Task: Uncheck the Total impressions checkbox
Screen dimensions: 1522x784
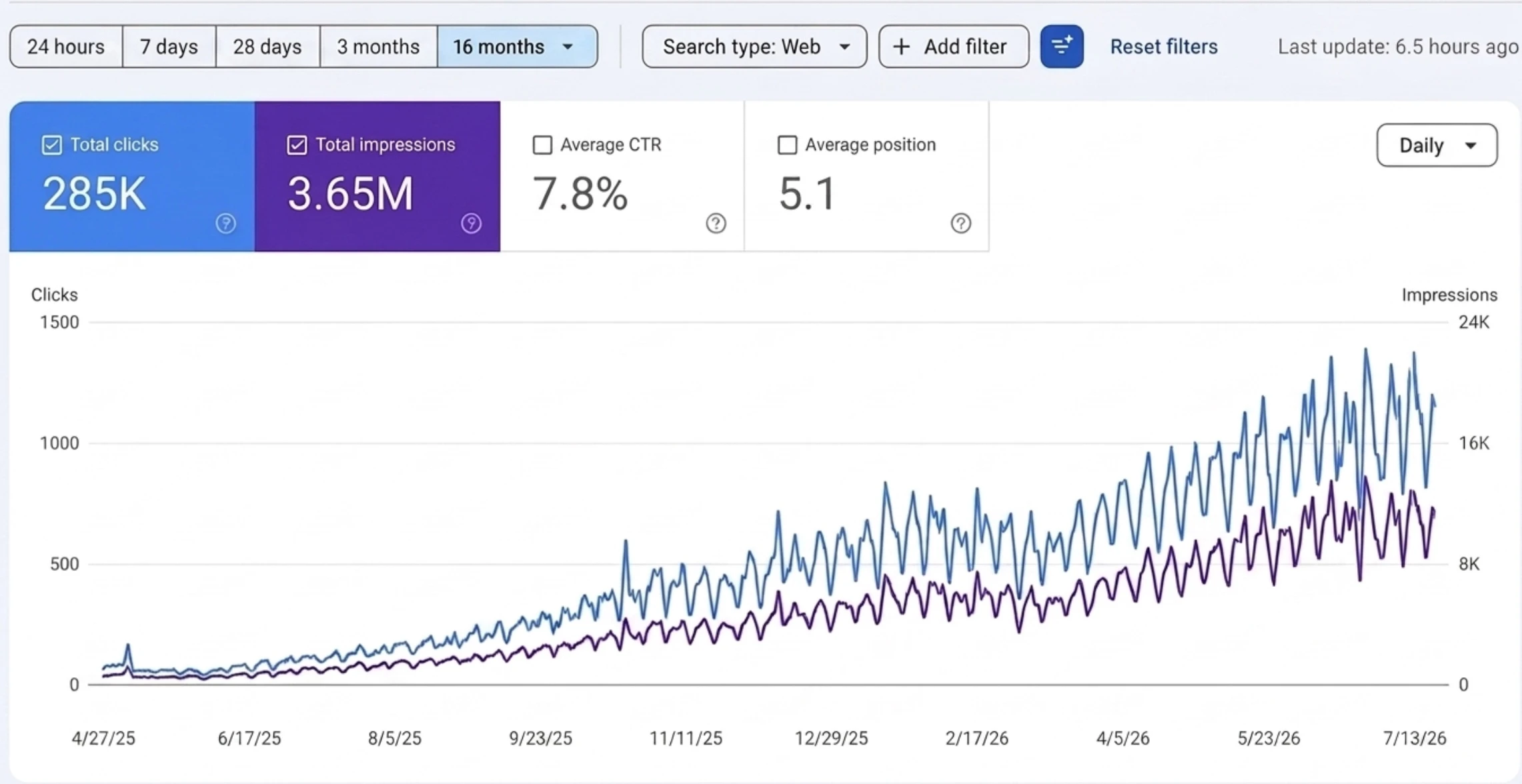Action: click(297, 145)
